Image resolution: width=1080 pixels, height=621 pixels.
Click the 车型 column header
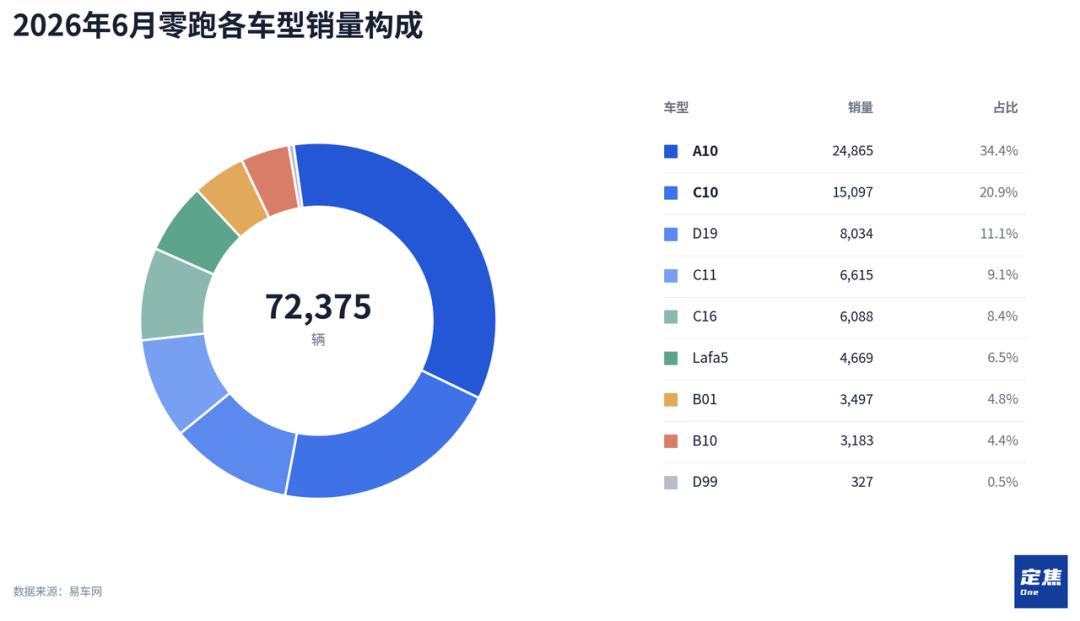click(x=676, y=107)
